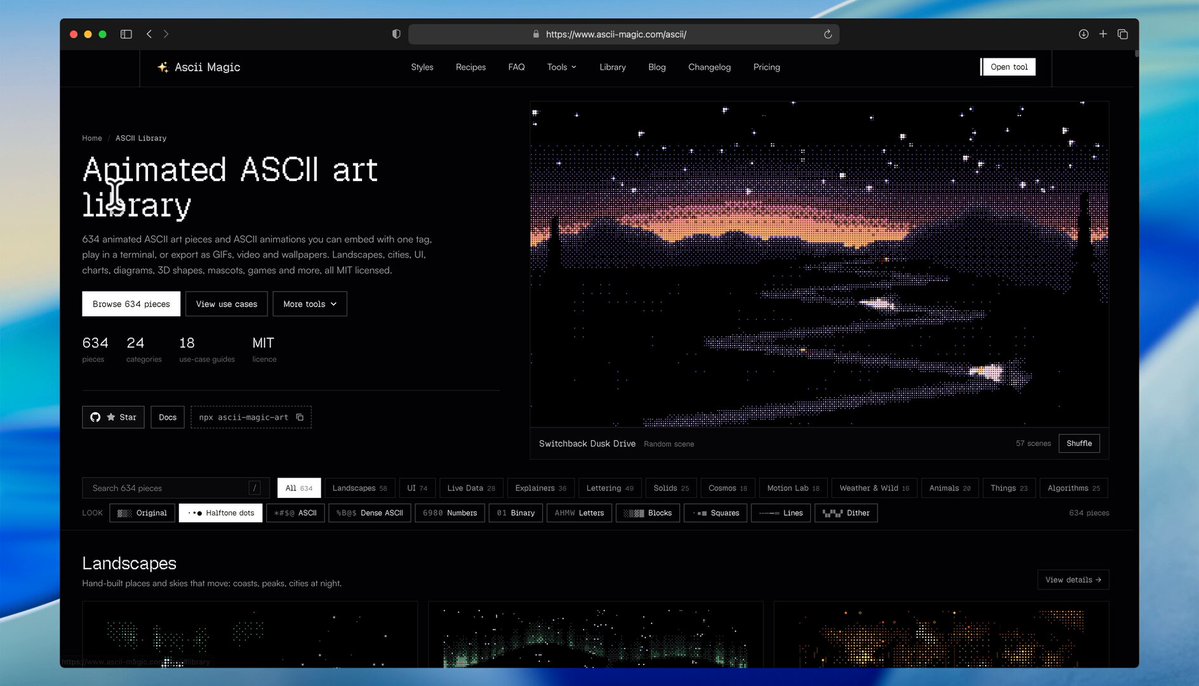This screenshot has height=686, width=1199.
Task: Choose the Numbers look
Action: tap(450, 513)
